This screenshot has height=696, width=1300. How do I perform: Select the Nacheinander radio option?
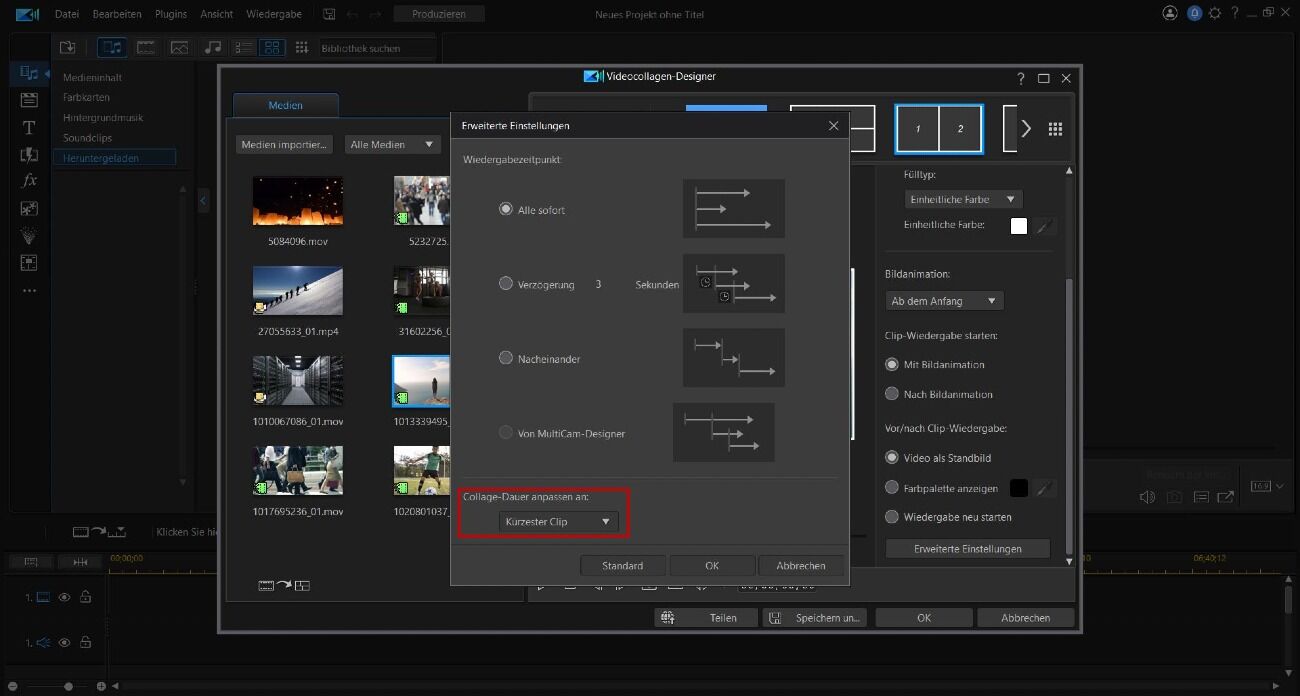(506, 358)
